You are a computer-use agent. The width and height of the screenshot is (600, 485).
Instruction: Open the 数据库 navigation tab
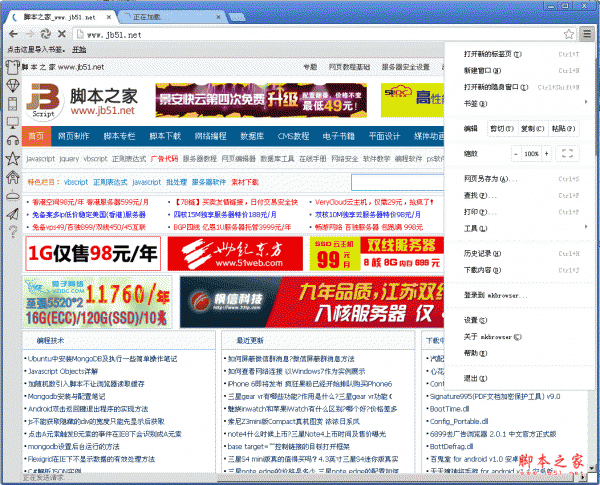click(x=252, y=136)
